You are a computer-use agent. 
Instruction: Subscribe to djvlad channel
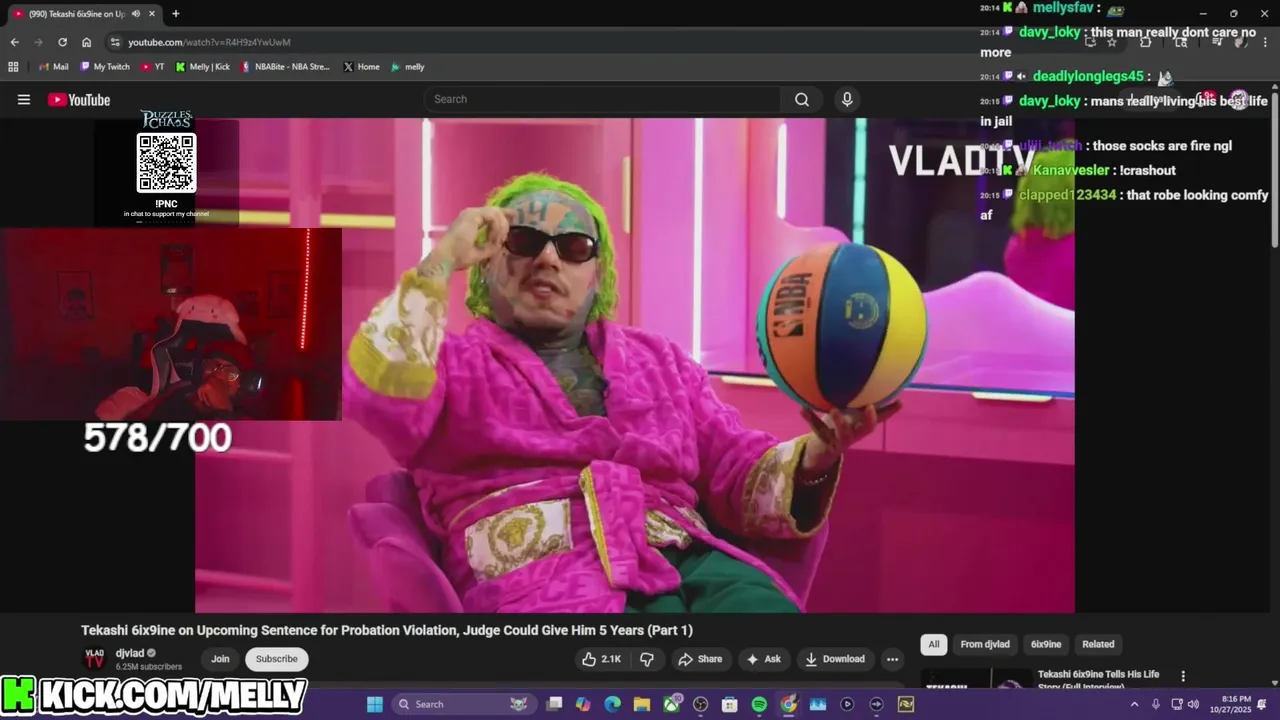276,659
